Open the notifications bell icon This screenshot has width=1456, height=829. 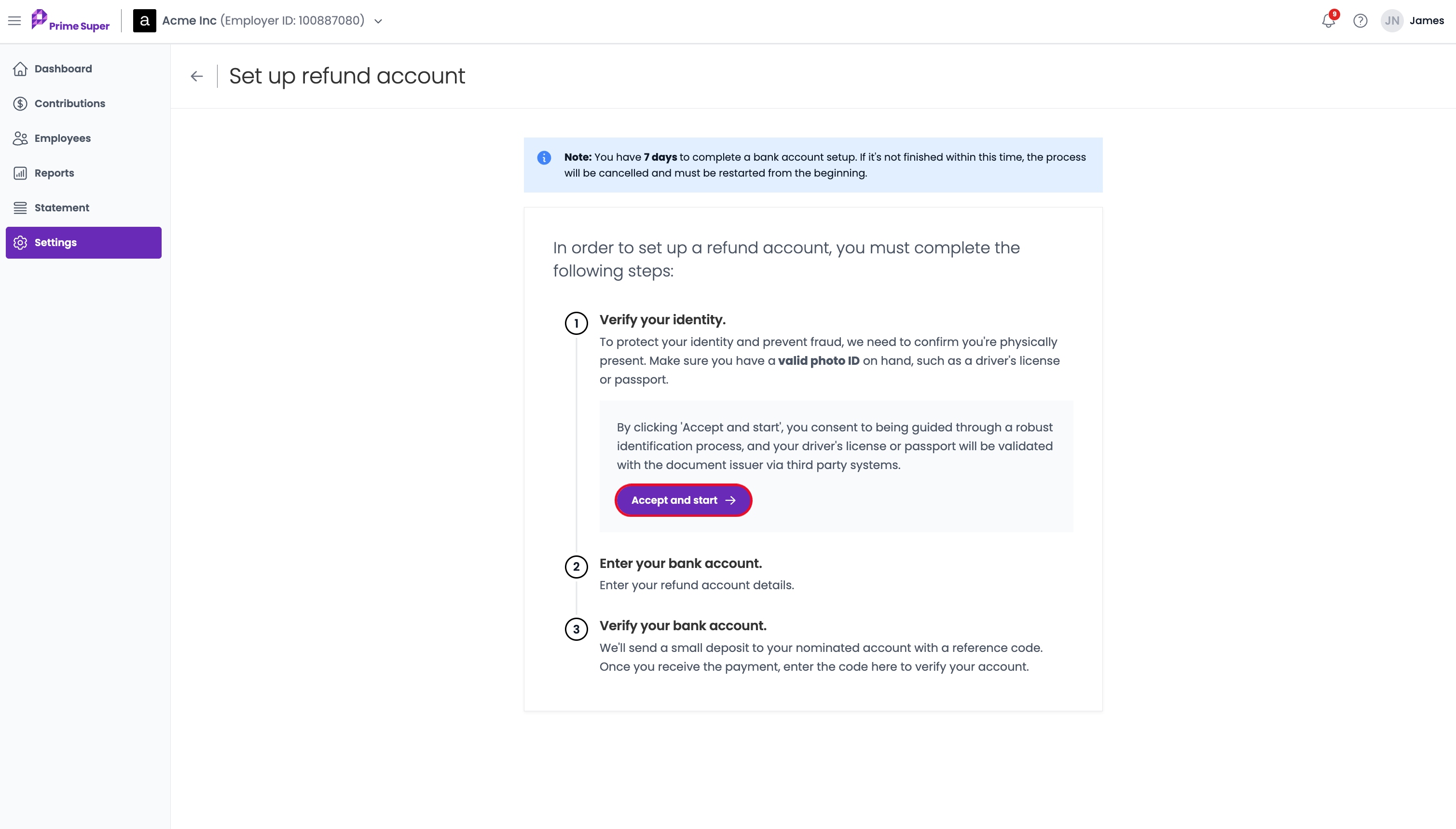1328,21
